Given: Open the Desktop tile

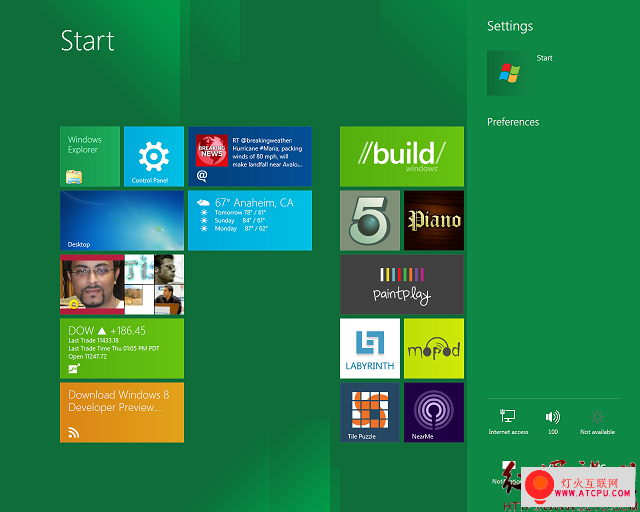Looking at the screenshot, I should [122, 220].
